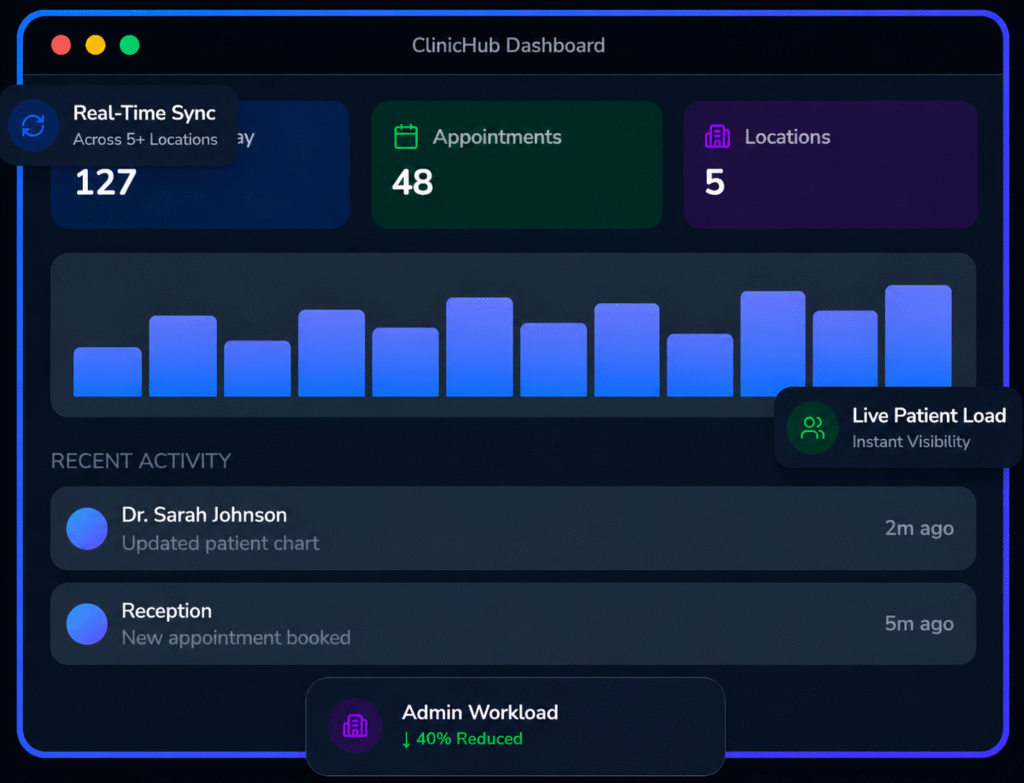Click the ClinicHub Dashboard window title
Screen dimensions: 1024x783
click(508, 45)
